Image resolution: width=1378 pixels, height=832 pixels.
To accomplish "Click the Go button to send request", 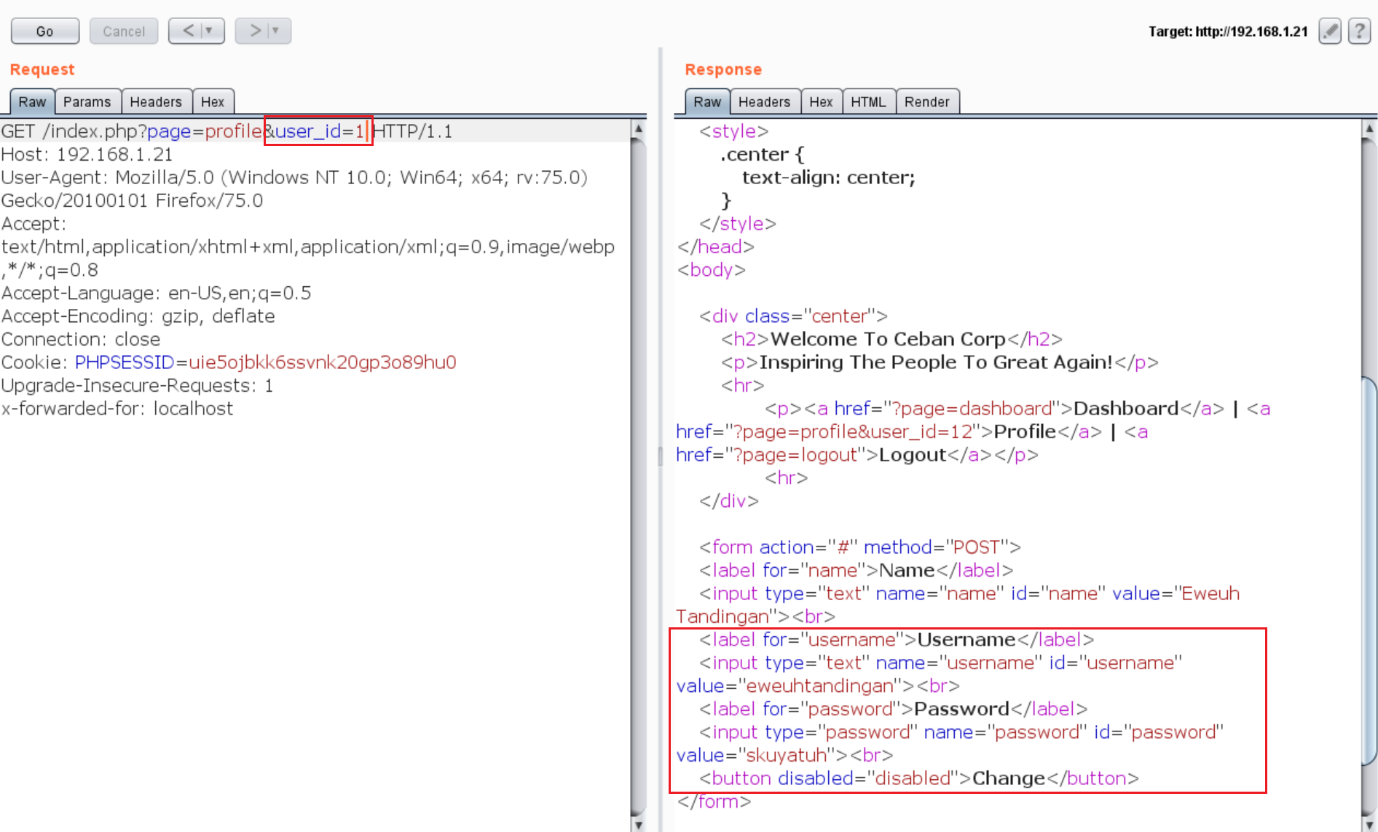I will pyautogui.click(x=45, y=31).
